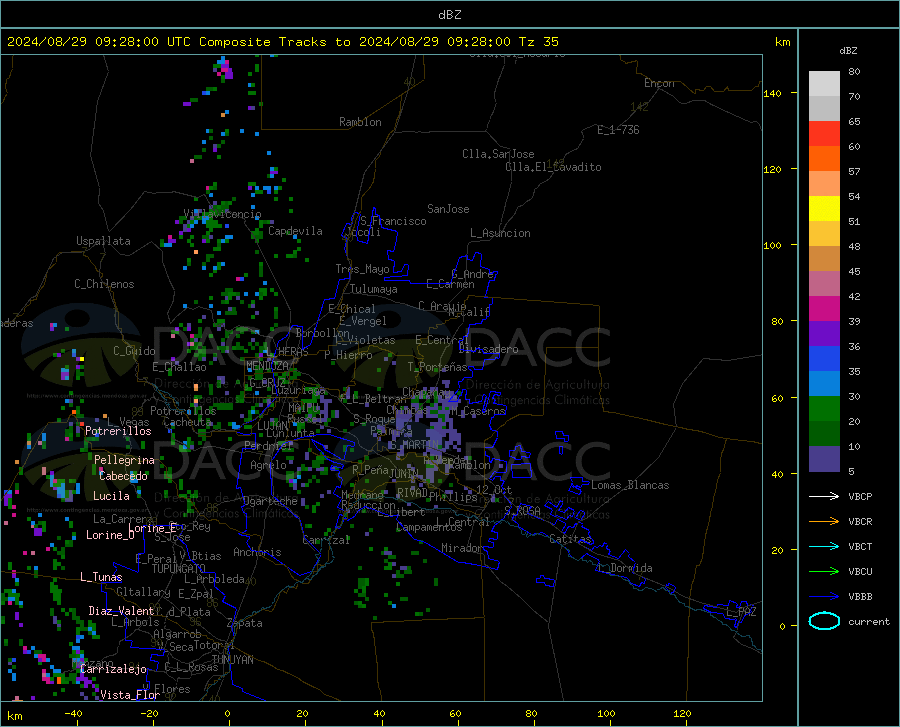Image resolution: width=900 pixels, height=727 pixels.
Task: Click the 'Tres_Mayo' place label
Action: coord(362,269)
